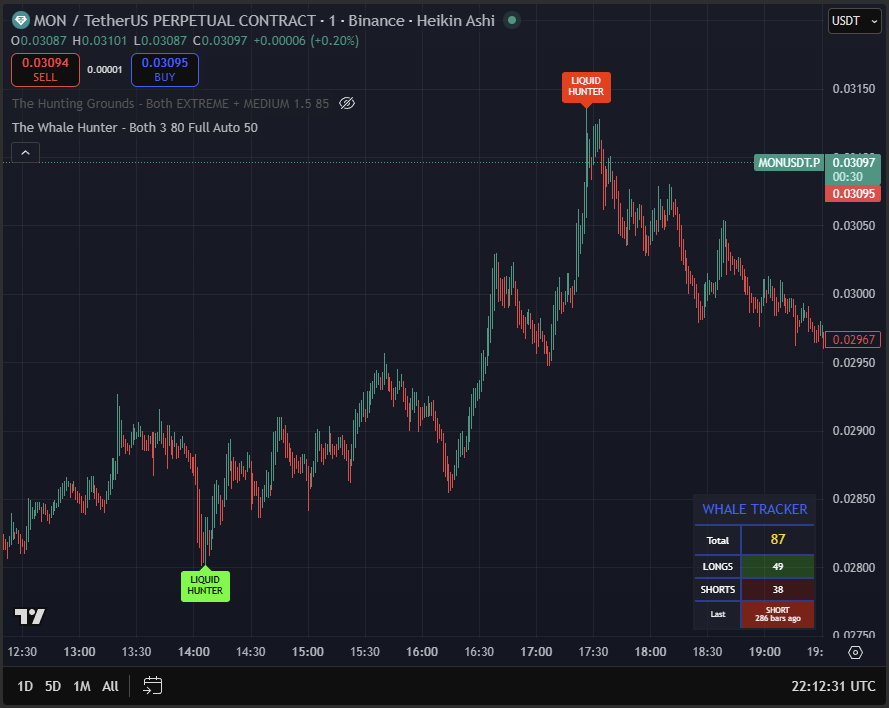This screenshot has height=708, width=889.
Task: Show the hidden Hunting Grounds indicator
Action: 346,103
